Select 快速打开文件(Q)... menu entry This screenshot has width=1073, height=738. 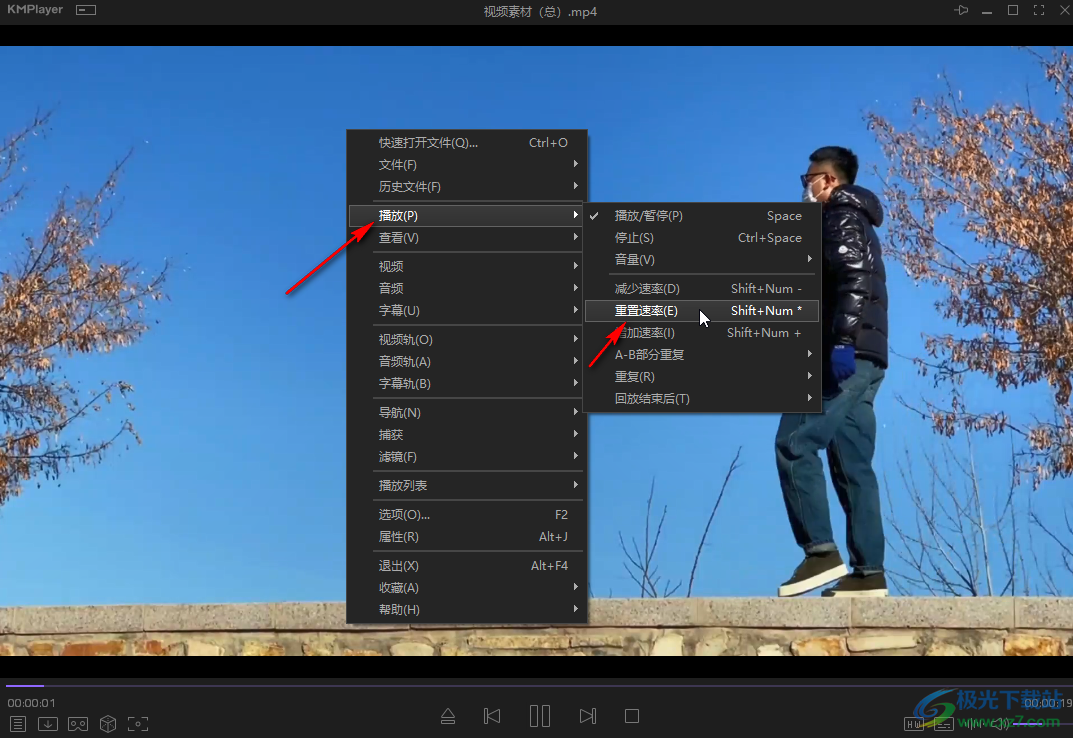[468, 142]
